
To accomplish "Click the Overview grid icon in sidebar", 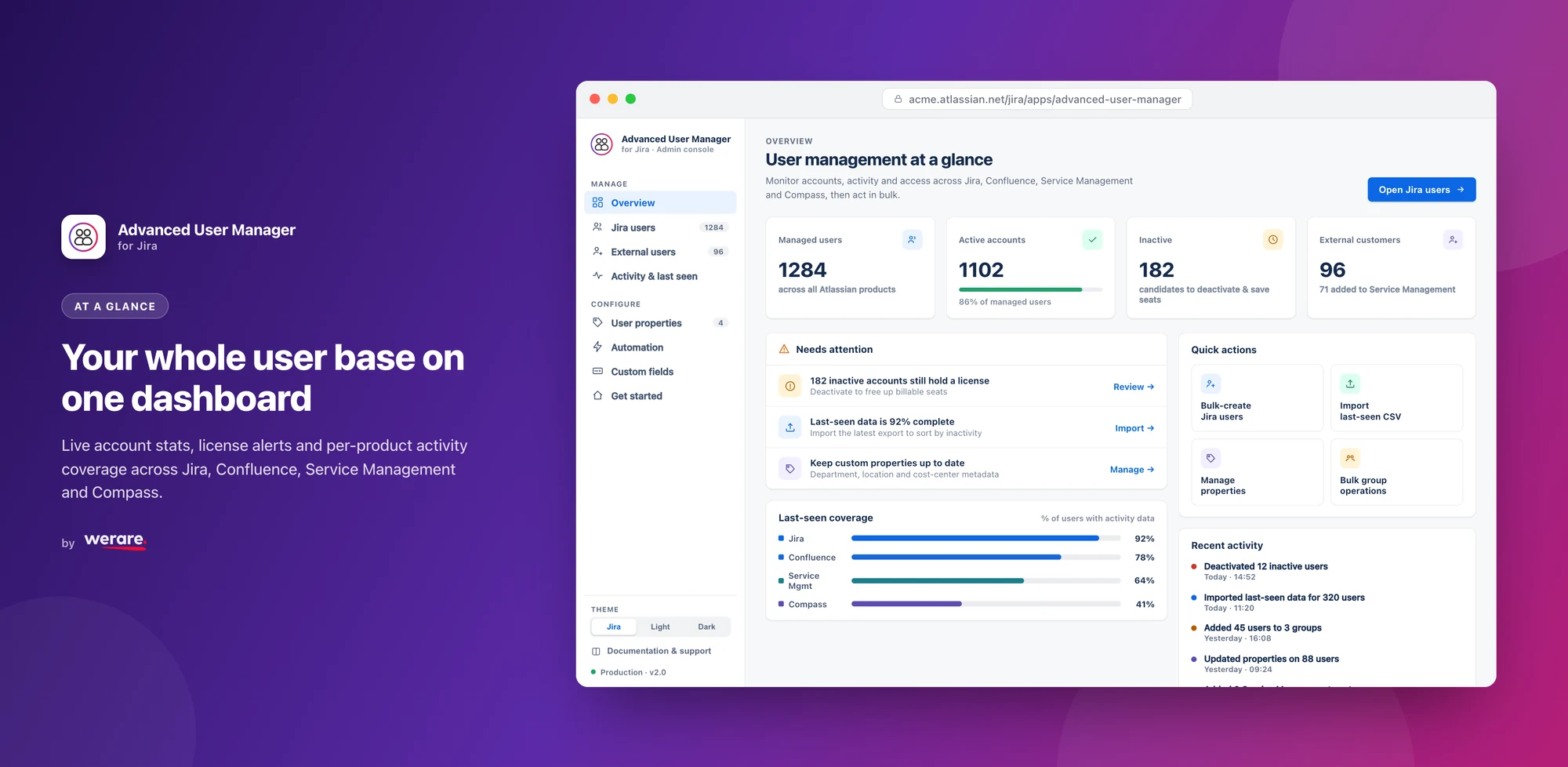I will (597, 202).
